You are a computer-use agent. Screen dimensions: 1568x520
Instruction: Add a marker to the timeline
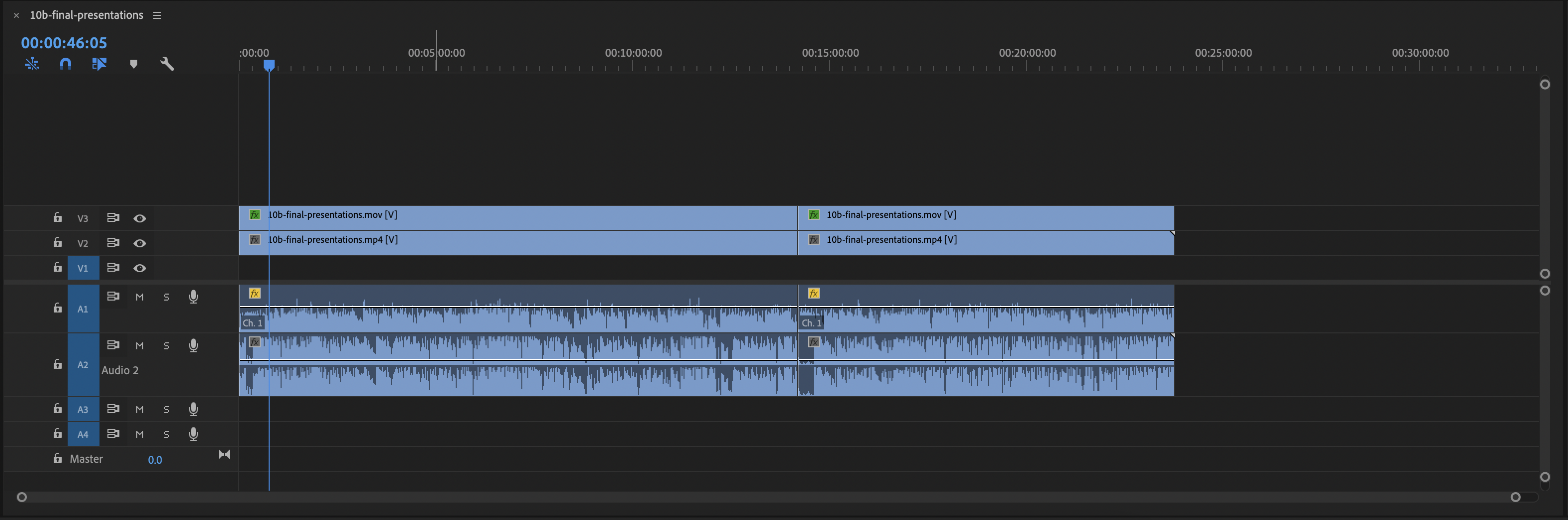coord(134,64)
